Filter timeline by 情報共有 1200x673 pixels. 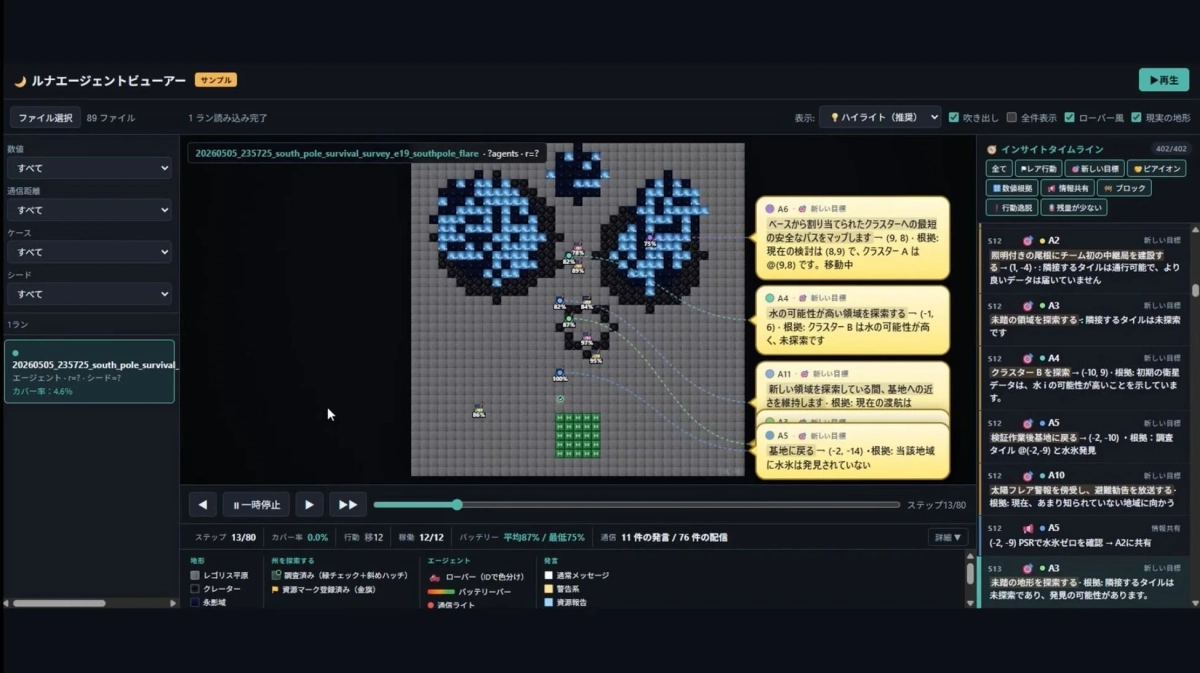1067,188
